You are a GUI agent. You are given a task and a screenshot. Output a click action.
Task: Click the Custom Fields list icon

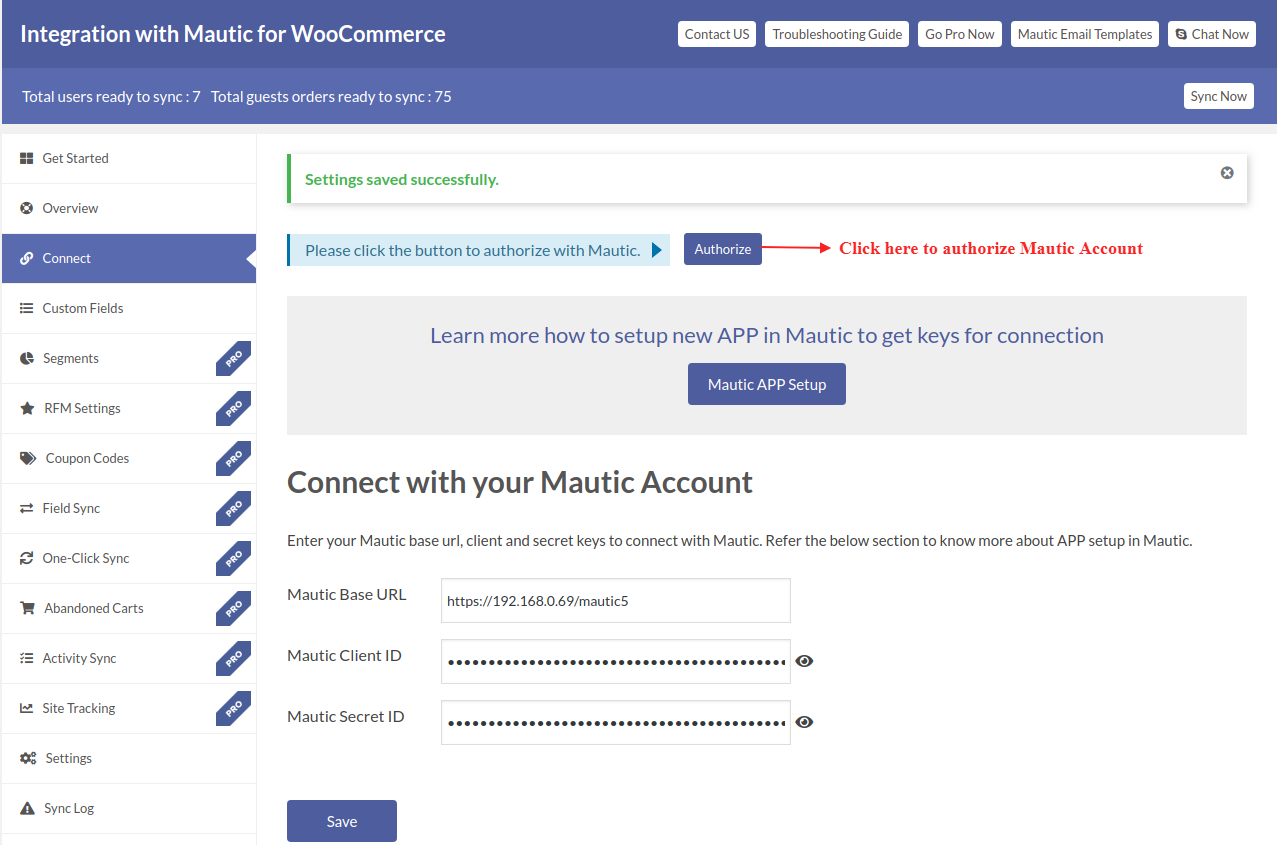click(x=27, y=308)
